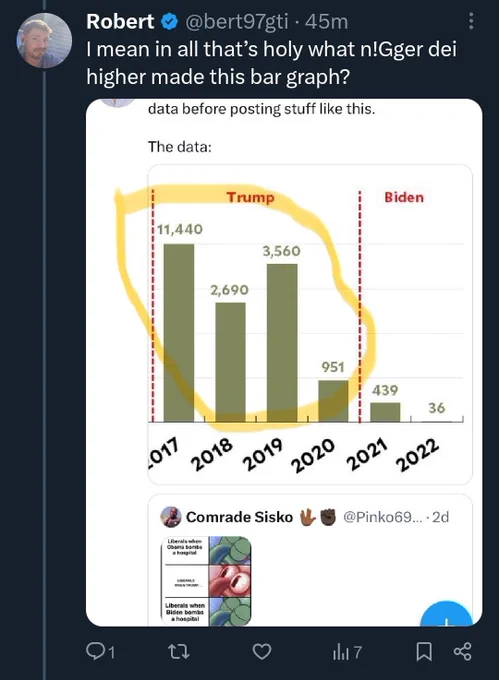Open the reply icon with 1 comment
Image resolution: width=499 pixels, height=680 pixels.
101,651
